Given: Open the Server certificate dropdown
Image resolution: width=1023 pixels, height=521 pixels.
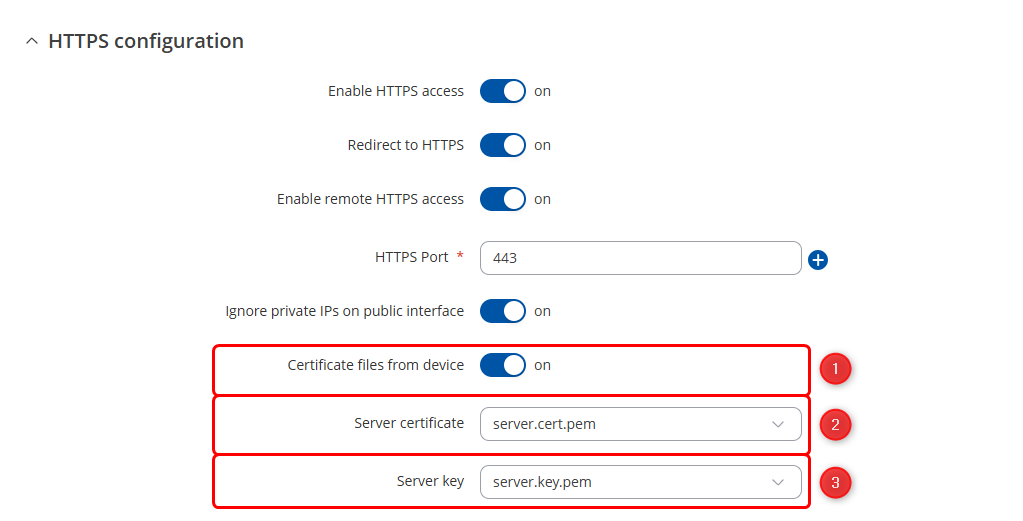Looking at the screenshot, I should [640, 424].
